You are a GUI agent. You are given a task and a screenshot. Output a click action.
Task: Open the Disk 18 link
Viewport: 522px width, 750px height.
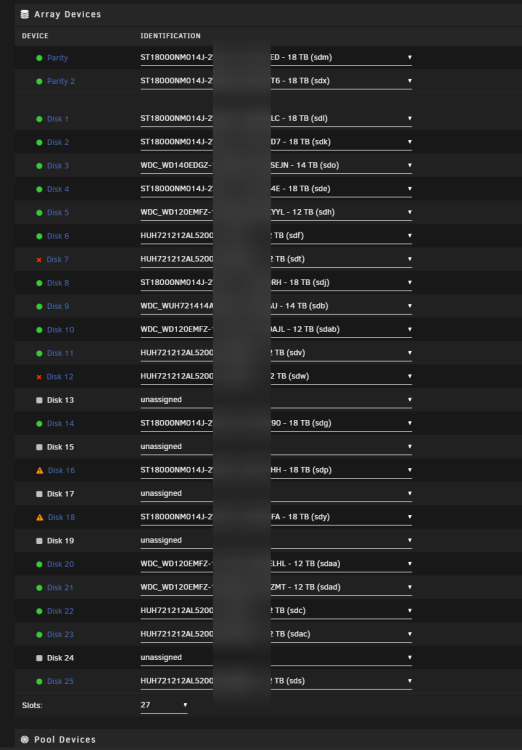click(x=61, y=518)
